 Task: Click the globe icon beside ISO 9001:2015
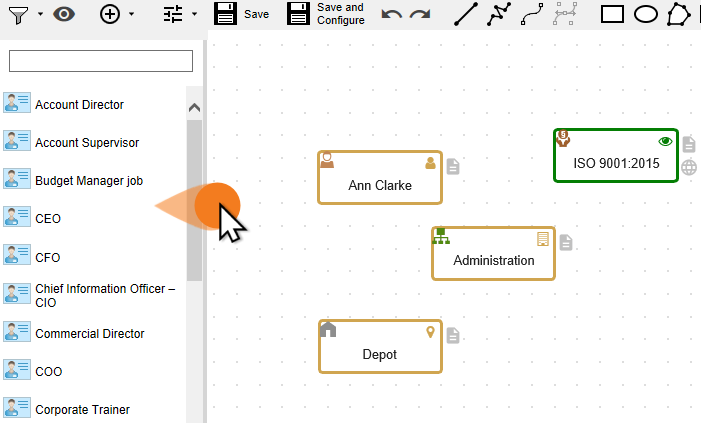coord(689,167)
